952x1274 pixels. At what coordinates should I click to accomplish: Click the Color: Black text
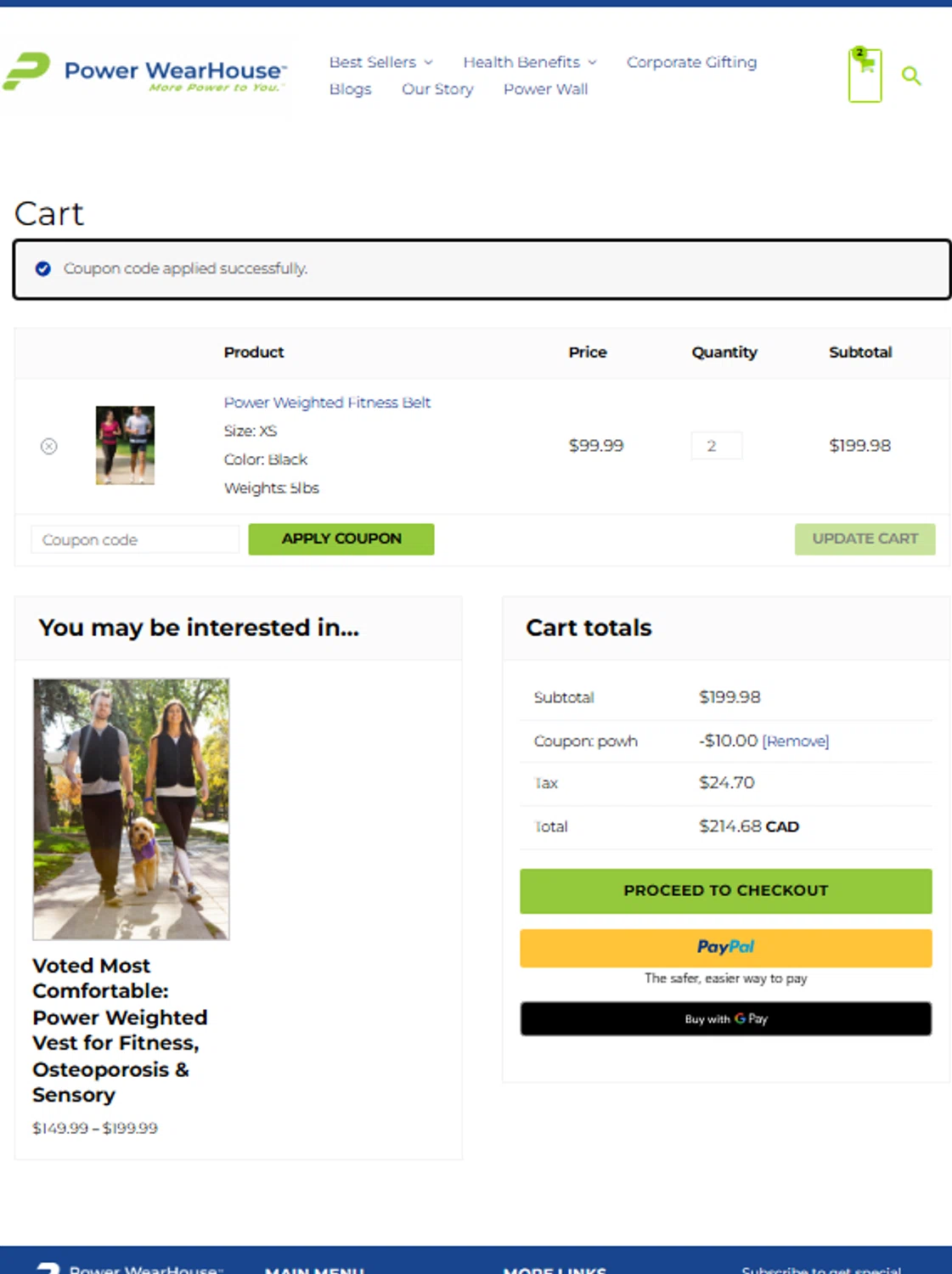click(x=266, y=459)
